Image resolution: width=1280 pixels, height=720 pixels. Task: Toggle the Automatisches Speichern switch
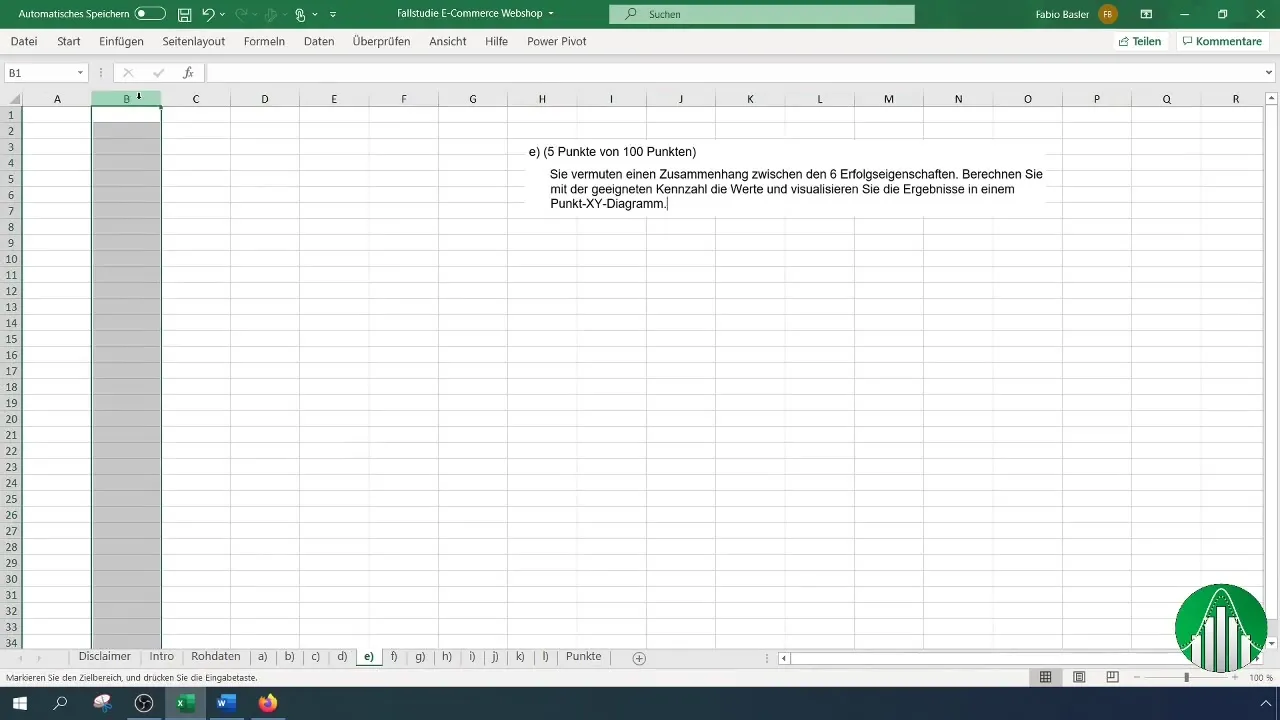[150, 14]
